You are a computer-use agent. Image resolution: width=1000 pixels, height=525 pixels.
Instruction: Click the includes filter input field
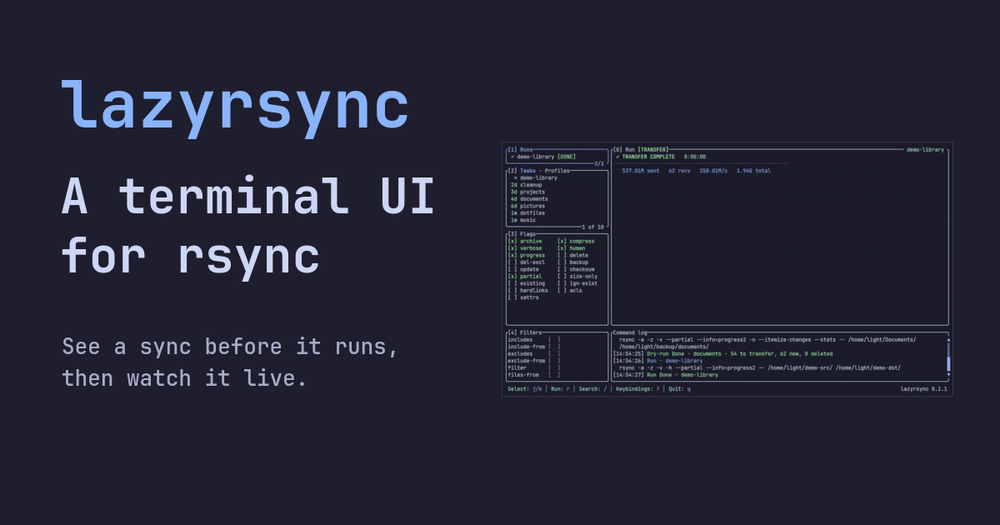(554, 340)
